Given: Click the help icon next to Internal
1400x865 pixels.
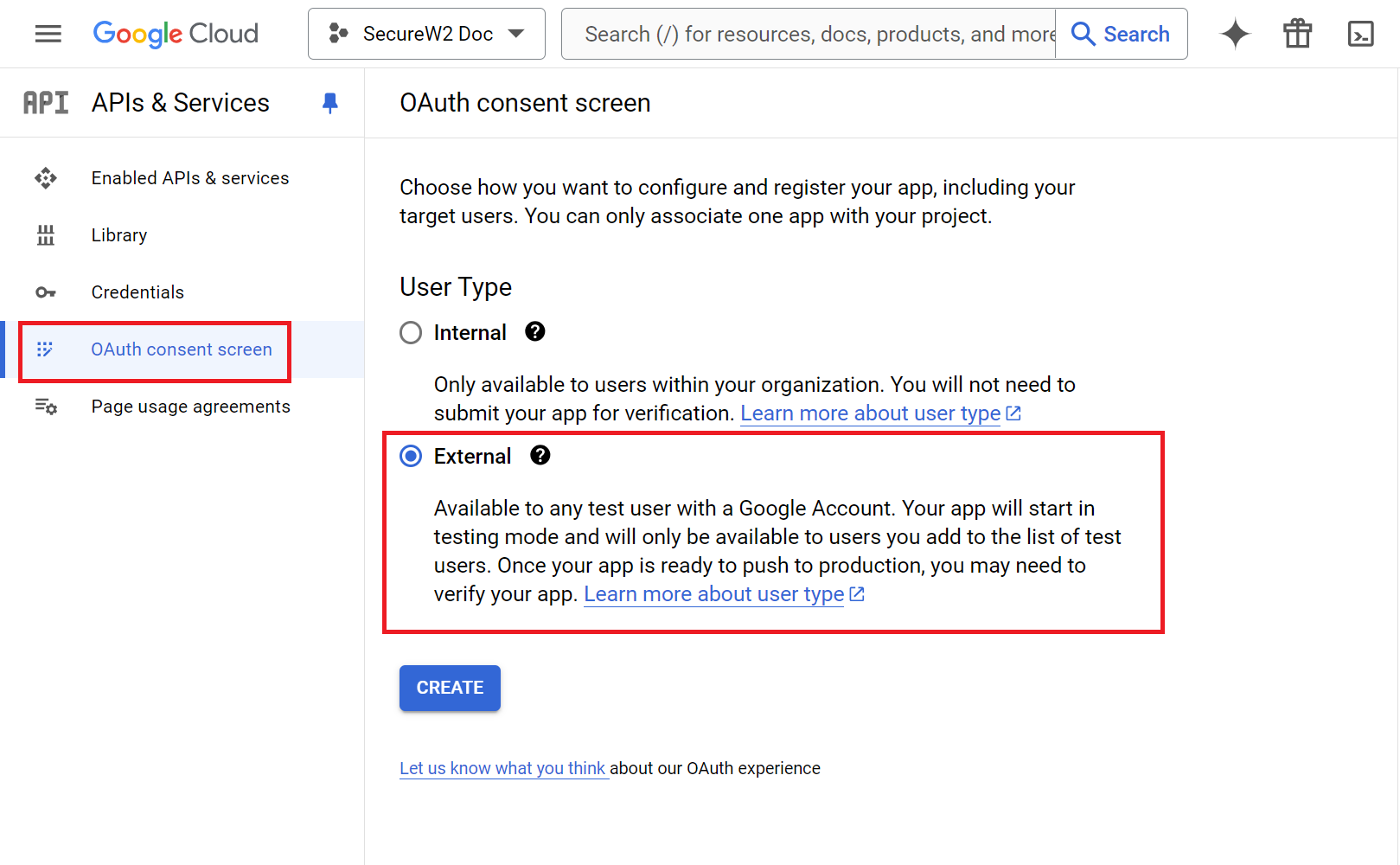Looking at the screenshot, I should 535,332.
